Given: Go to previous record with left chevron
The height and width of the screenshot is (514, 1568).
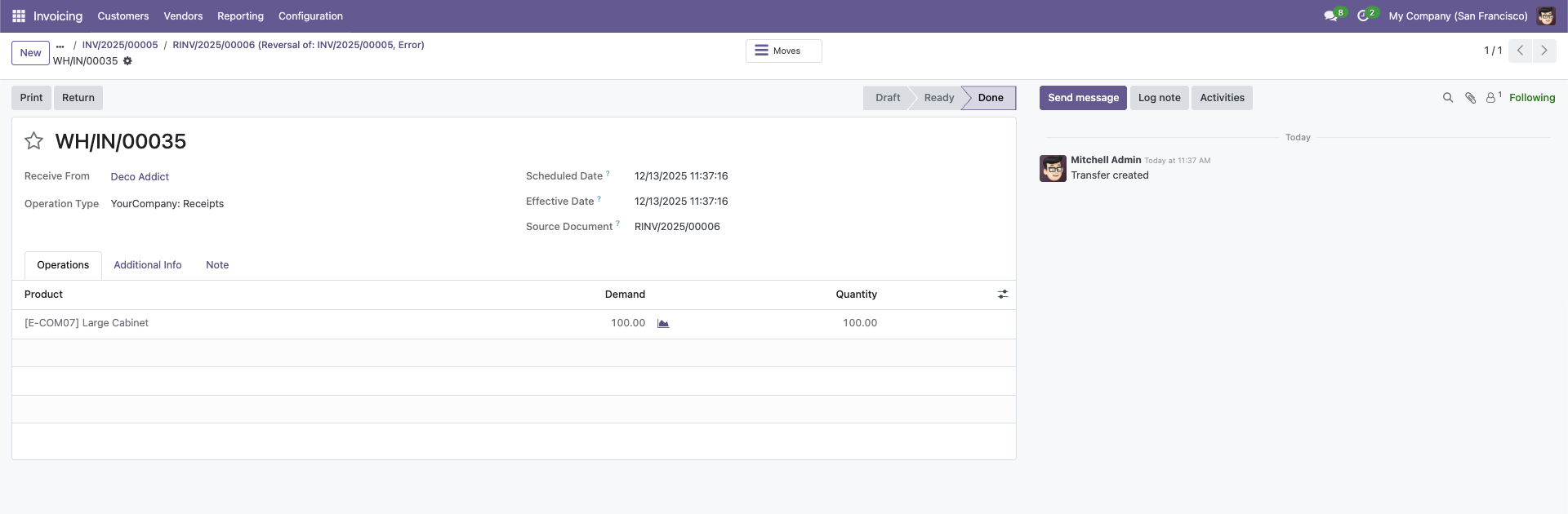Looking at the screenshot, I should (x=1520, y=51).
